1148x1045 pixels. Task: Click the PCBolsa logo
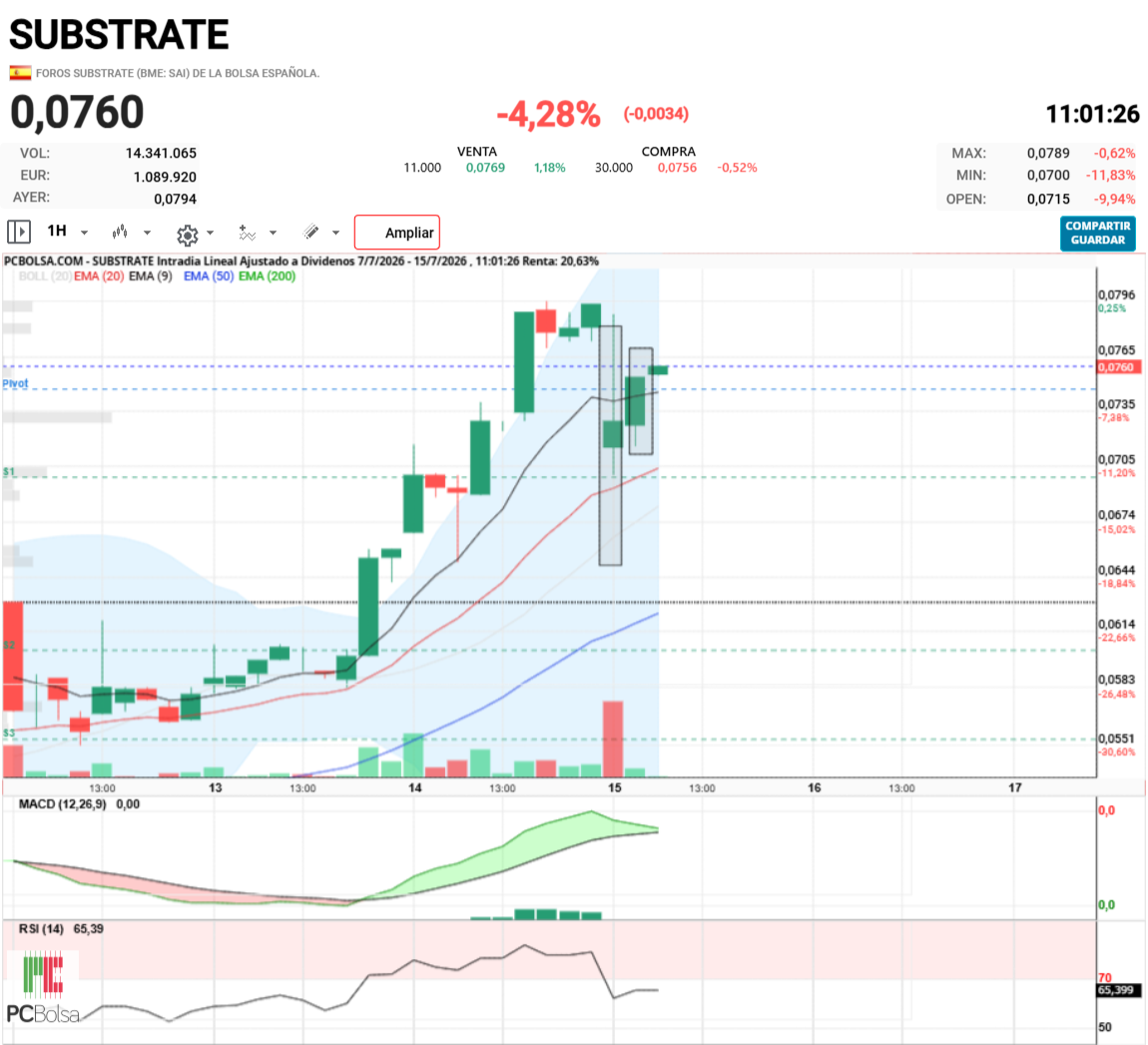click(x=43, y=987)
